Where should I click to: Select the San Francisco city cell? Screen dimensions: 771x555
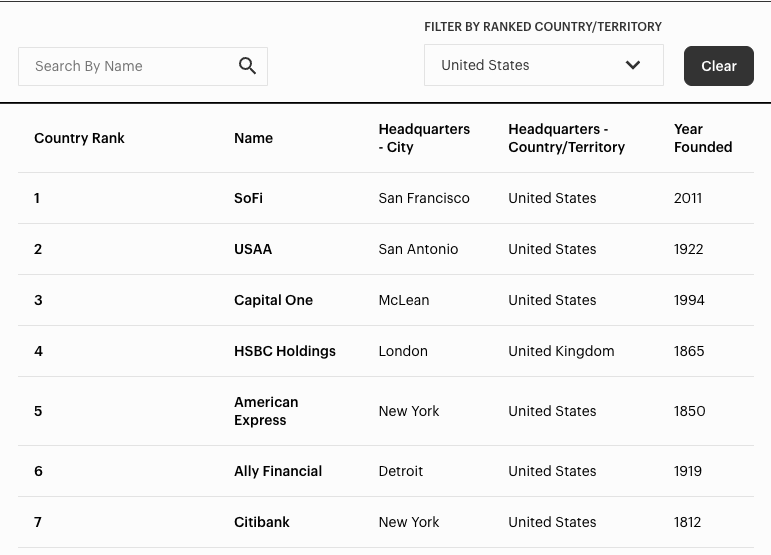tap(424, 198)
